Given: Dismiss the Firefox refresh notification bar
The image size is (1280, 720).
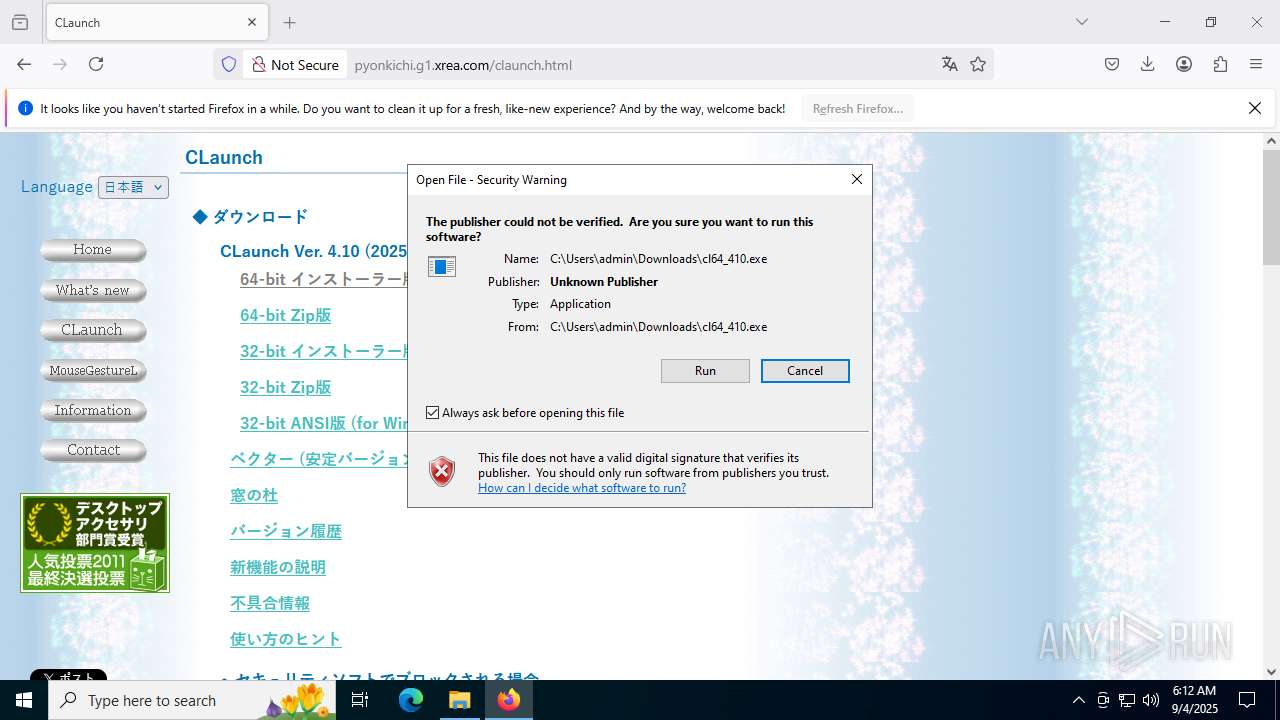Looking at the screenshot, I should [1255, 108].
